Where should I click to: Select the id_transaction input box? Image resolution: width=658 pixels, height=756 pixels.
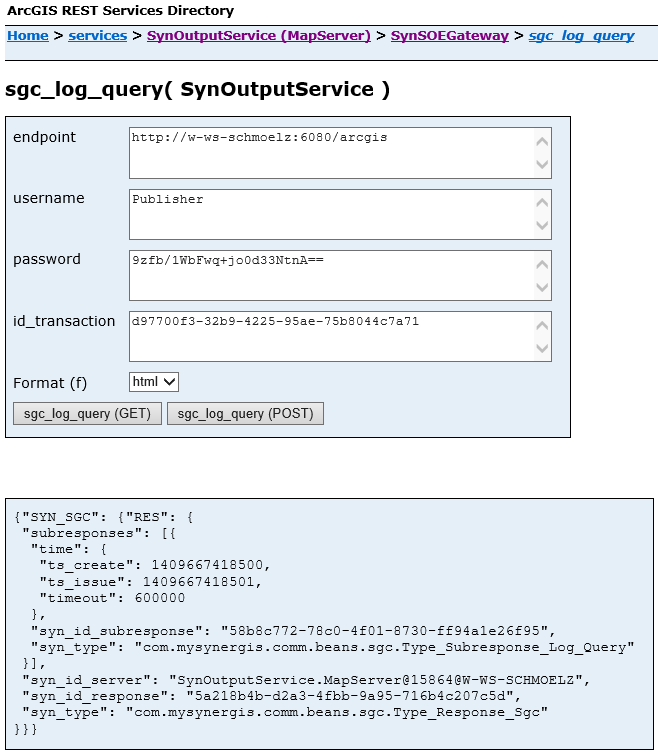(x=330, y=337)
